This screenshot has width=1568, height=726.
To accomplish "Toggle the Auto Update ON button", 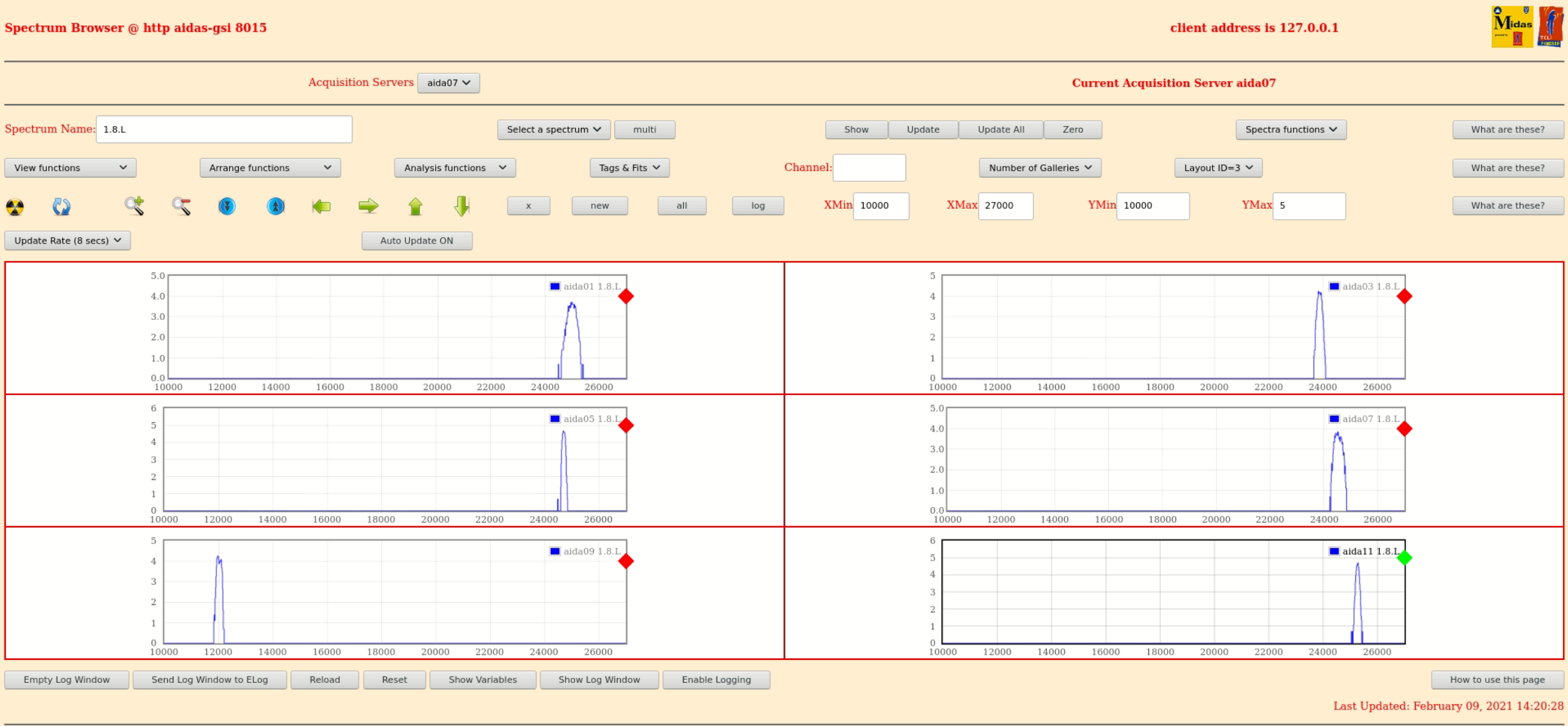I will pos(416,241).
